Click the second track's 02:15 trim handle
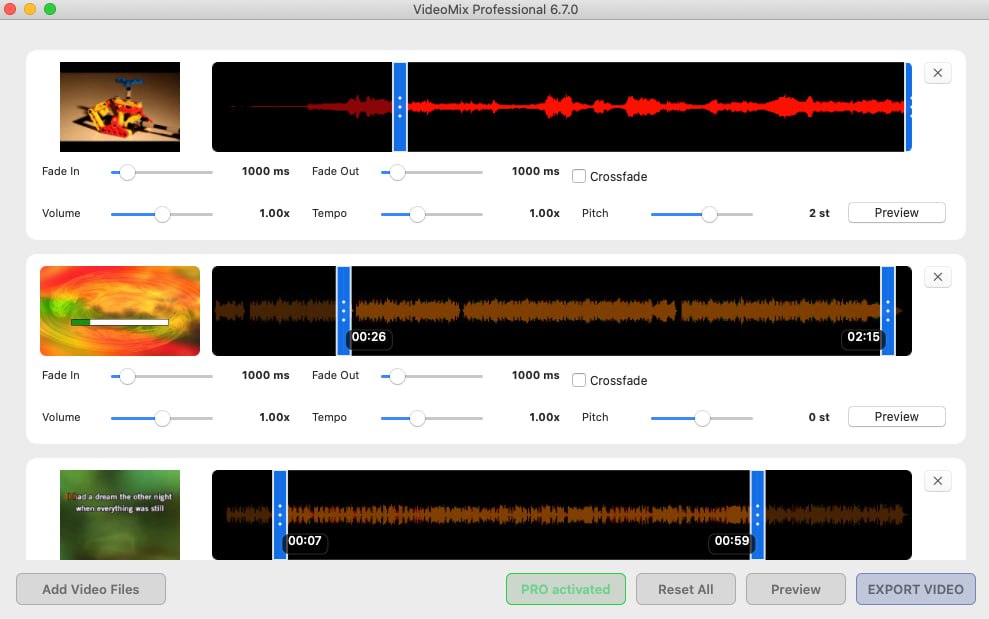This screenshot has height=619, width=989. (888, 310)
